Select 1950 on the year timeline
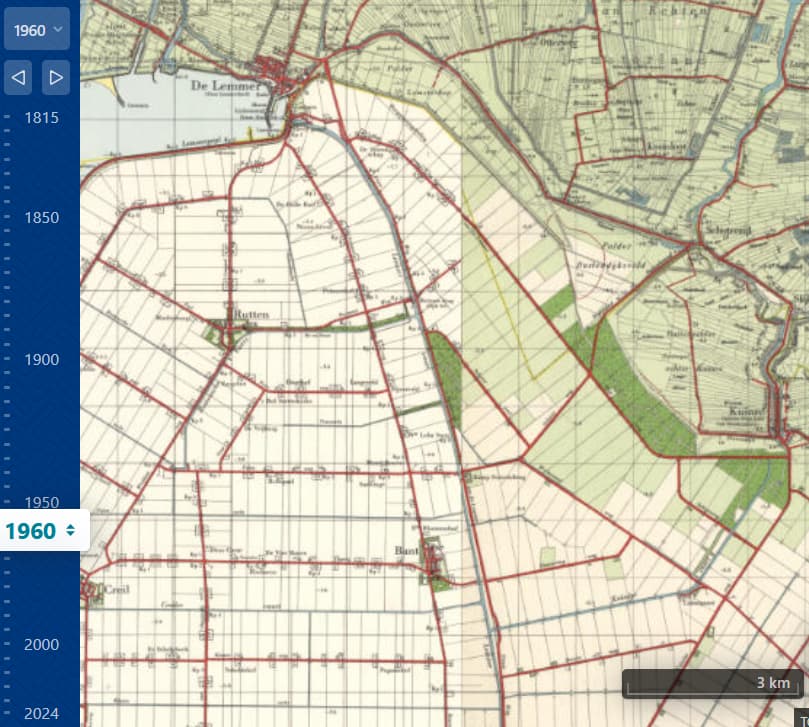809x727 pixels. pyautogui.click(x=42, y=503)
